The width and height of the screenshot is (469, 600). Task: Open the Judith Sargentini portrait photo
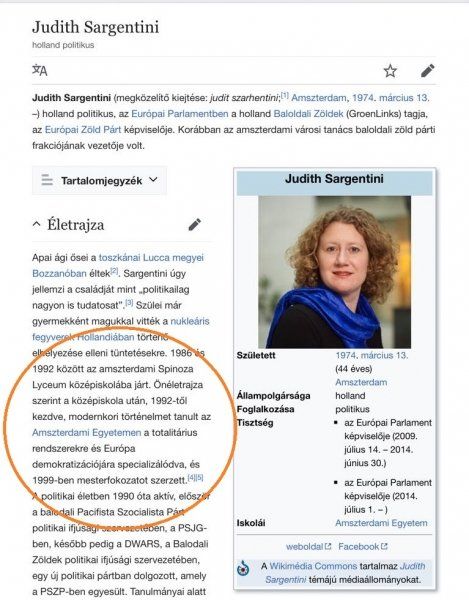(x=335, y=272)
